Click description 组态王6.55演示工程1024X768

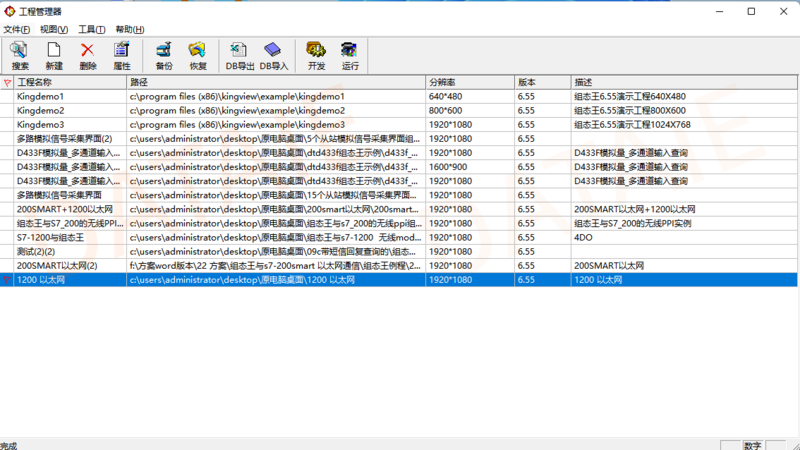click(632, 124)
